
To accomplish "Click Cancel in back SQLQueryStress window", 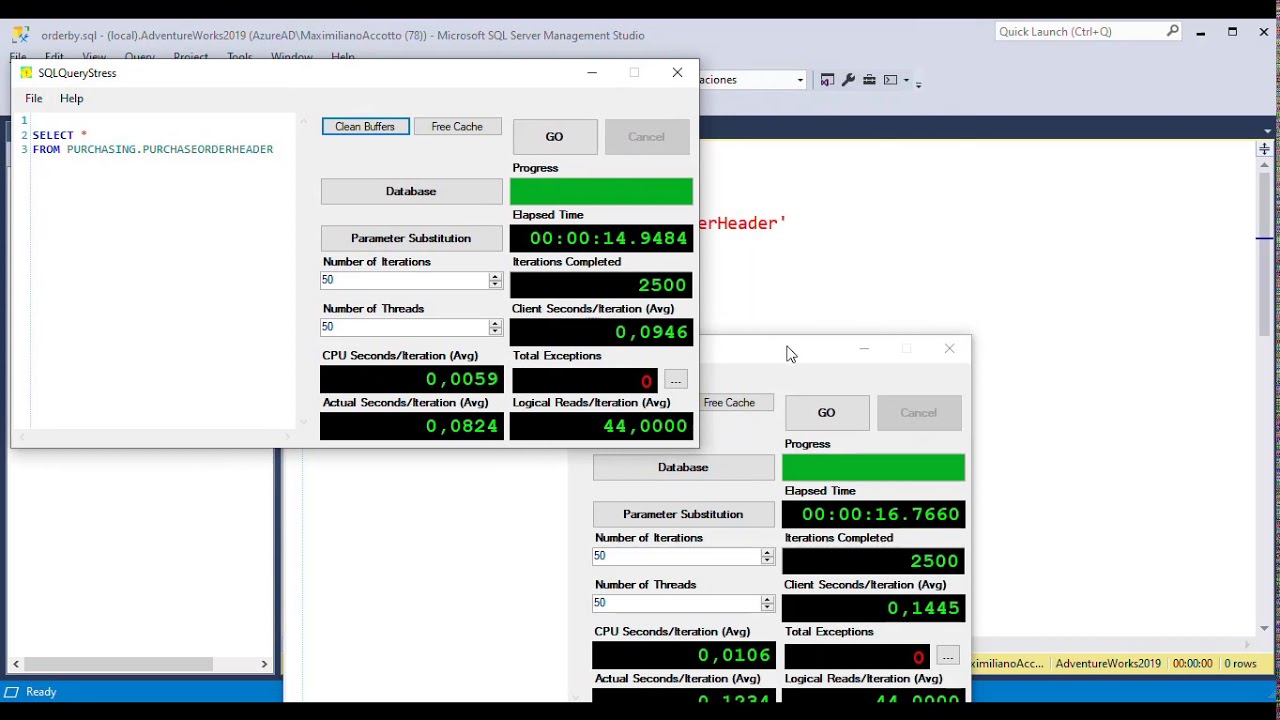I will tap(918, 413).
